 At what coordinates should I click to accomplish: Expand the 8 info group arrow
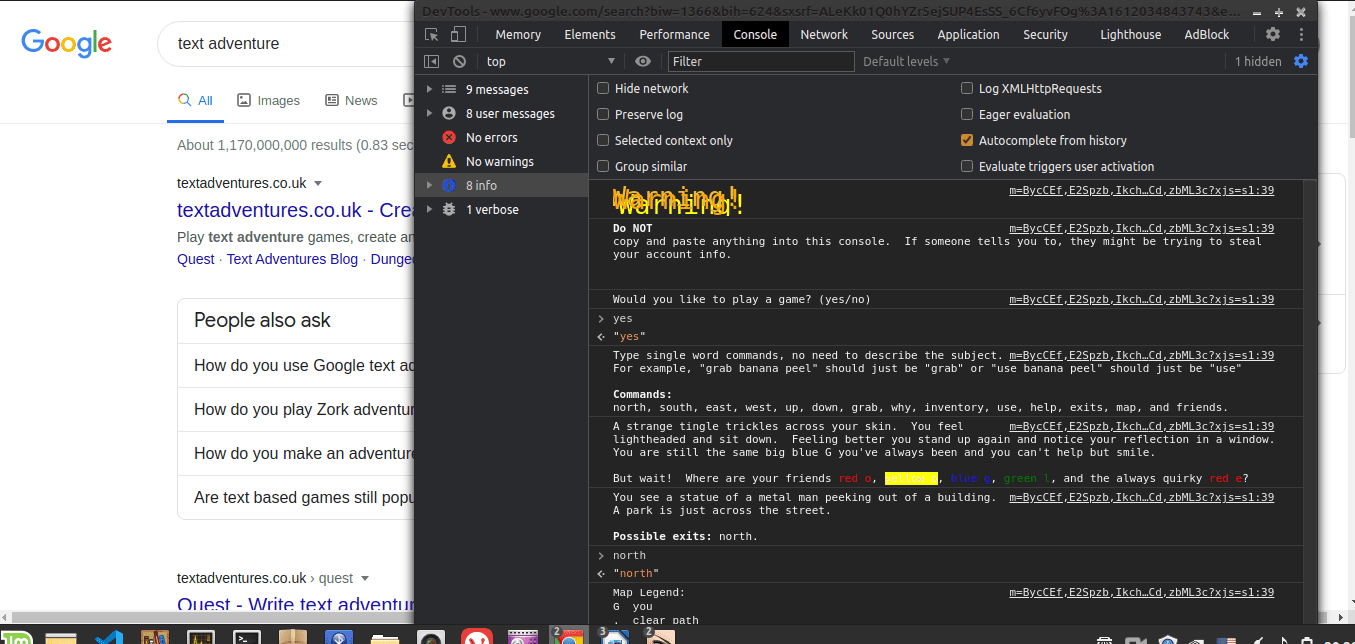[x=429, y=185]
